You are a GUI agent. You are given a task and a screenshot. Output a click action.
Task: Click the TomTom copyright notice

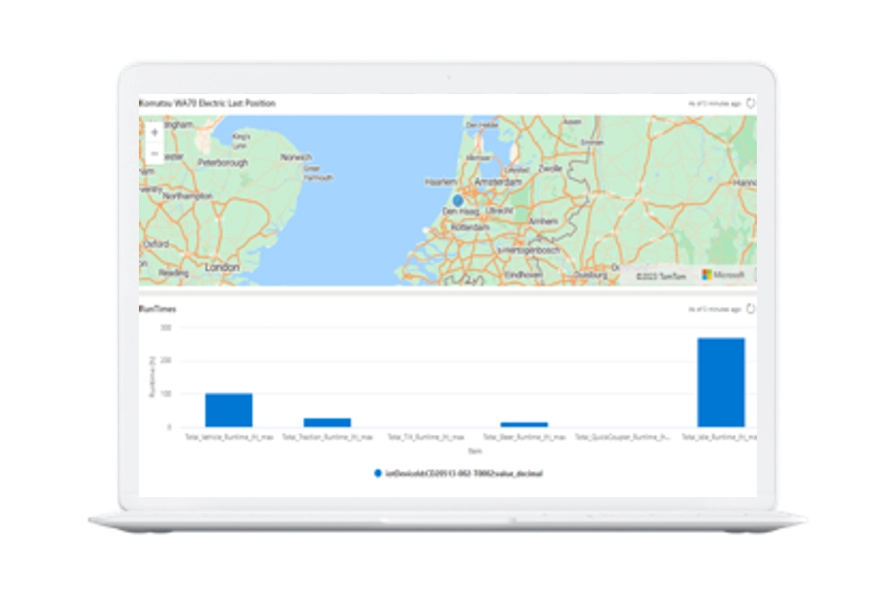pyautogui.click(x=661, y=276)
